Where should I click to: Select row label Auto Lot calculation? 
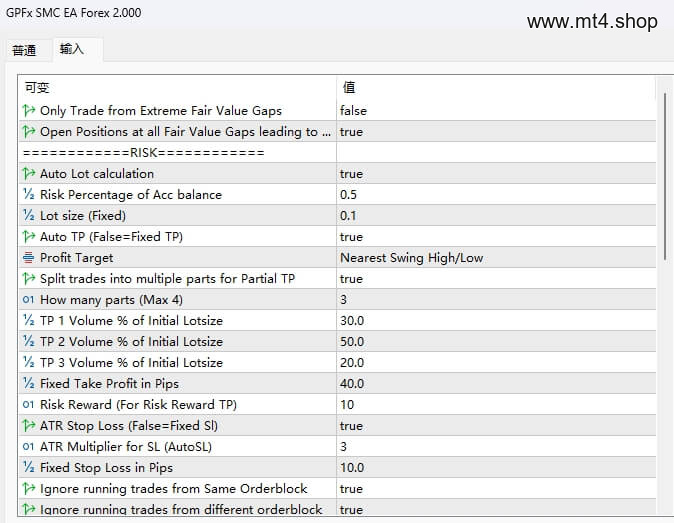click(97, 174)
